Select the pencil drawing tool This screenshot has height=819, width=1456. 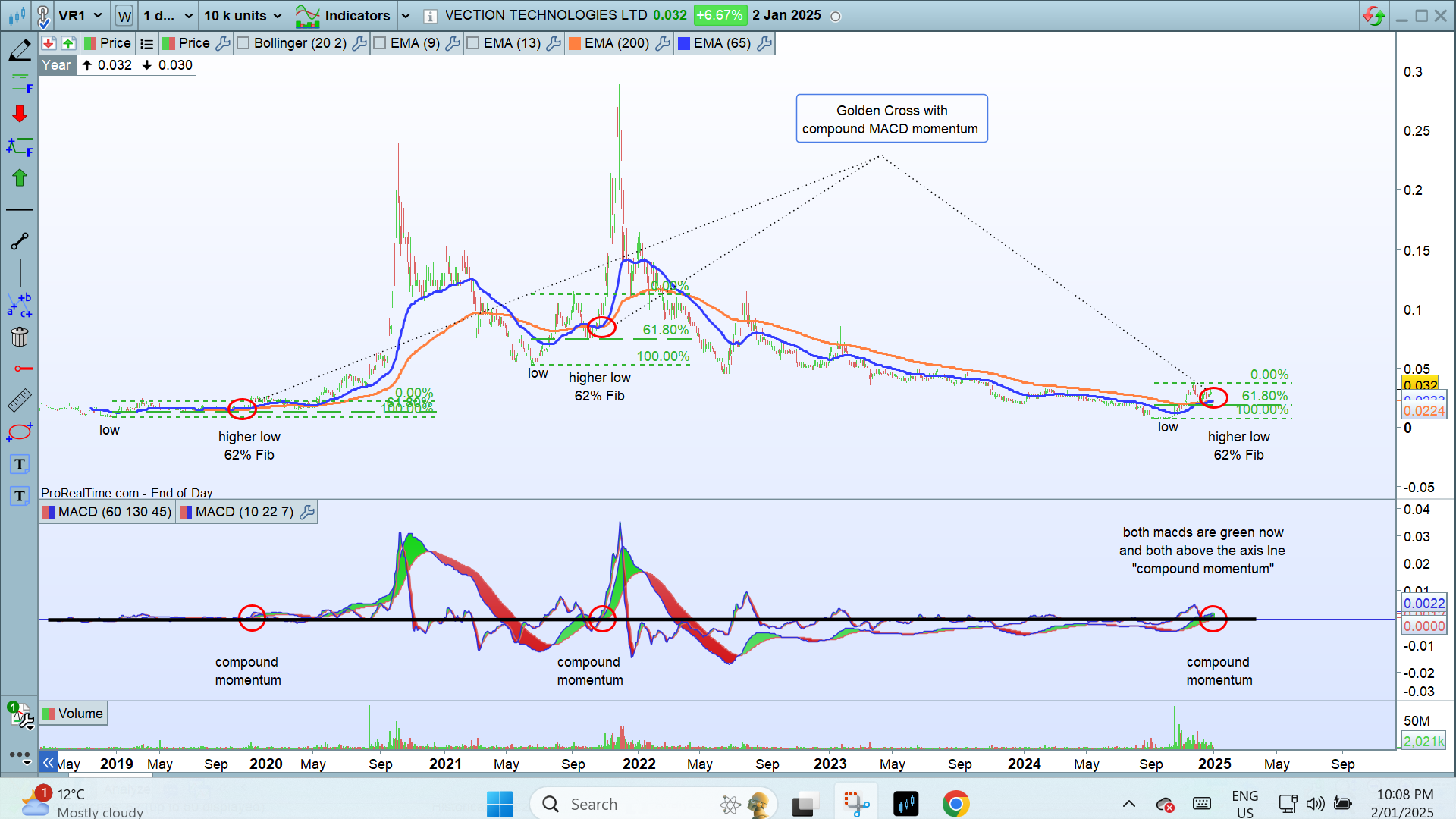[20, 52]
